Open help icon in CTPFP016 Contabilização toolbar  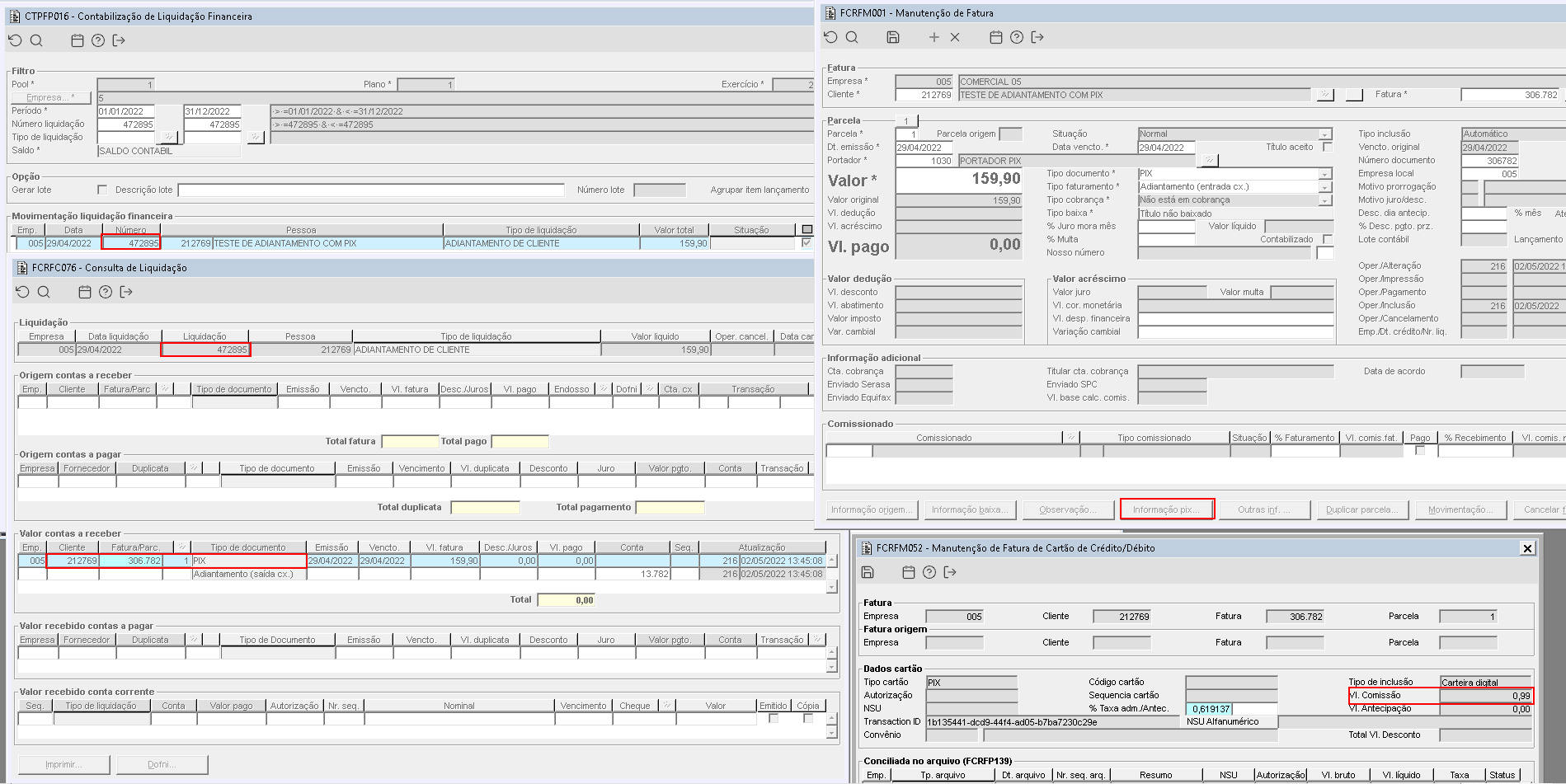(98, 40)
